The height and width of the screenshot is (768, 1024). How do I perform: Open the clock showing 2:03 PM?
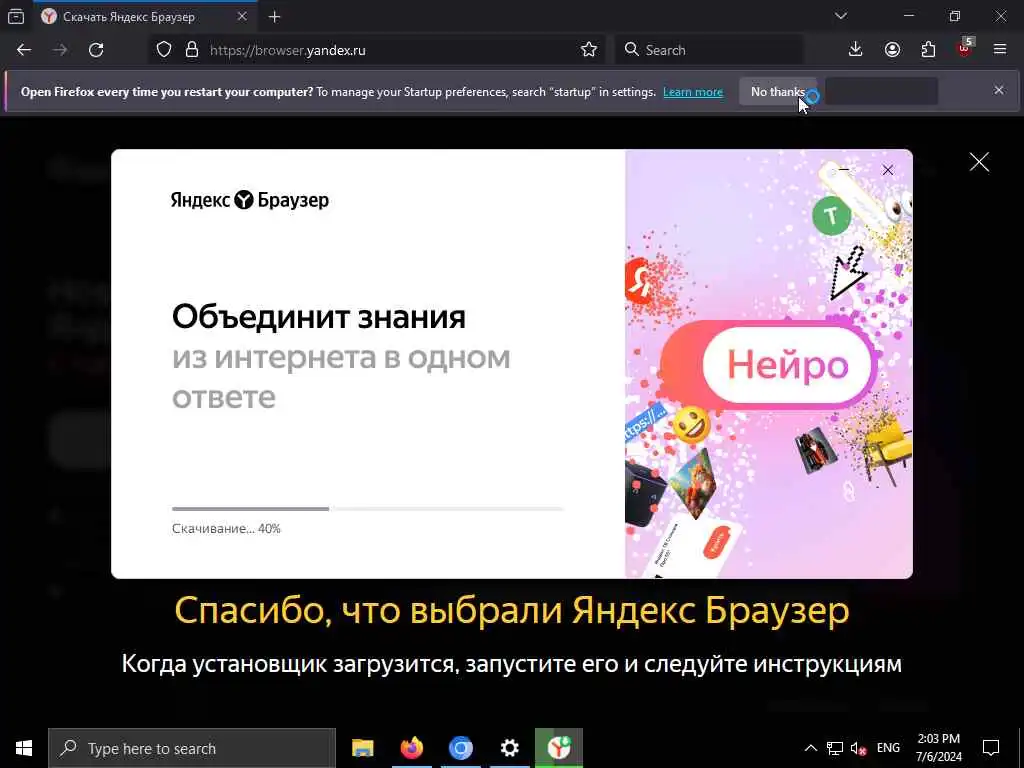click(x=938, y=748)
